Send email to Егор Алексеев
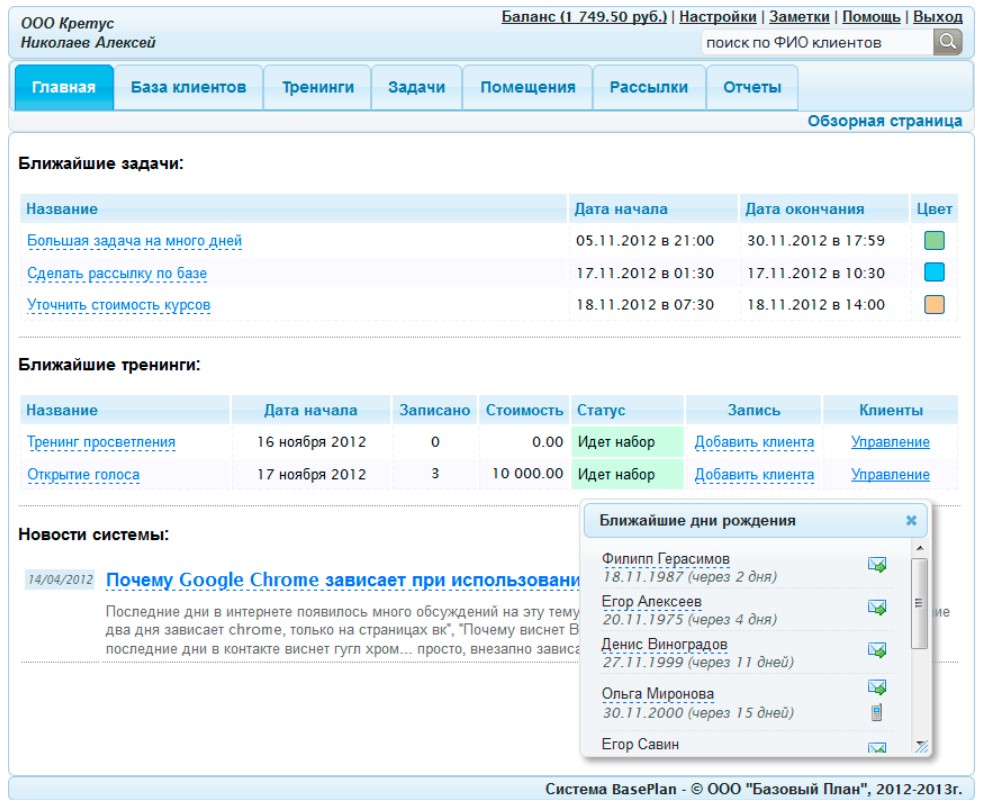982x800 pixels. [877, 607]
